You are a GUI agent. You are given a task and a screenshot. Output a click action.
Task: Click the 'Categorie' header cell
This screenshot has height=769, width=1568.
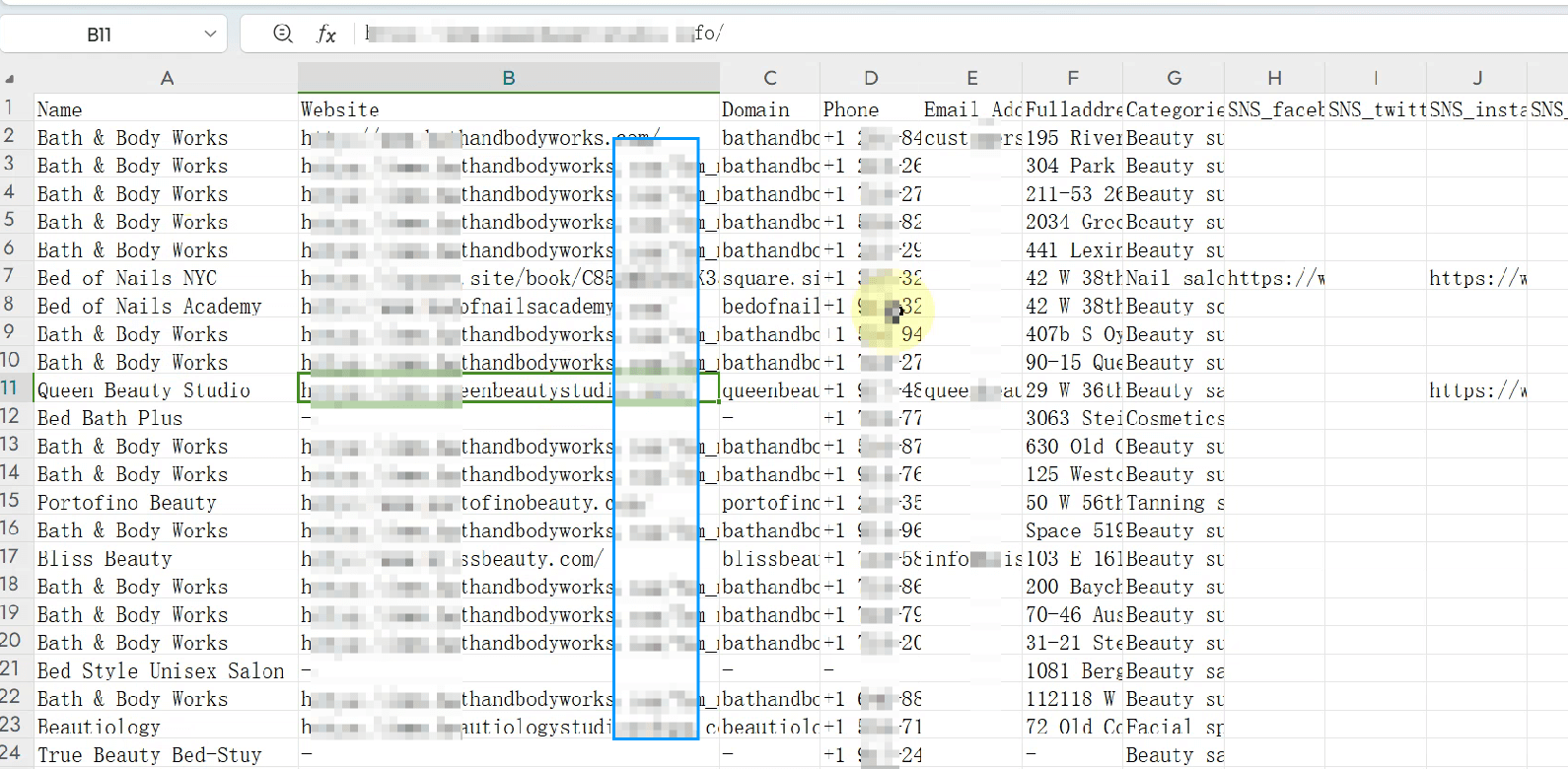coord(1174,109)
